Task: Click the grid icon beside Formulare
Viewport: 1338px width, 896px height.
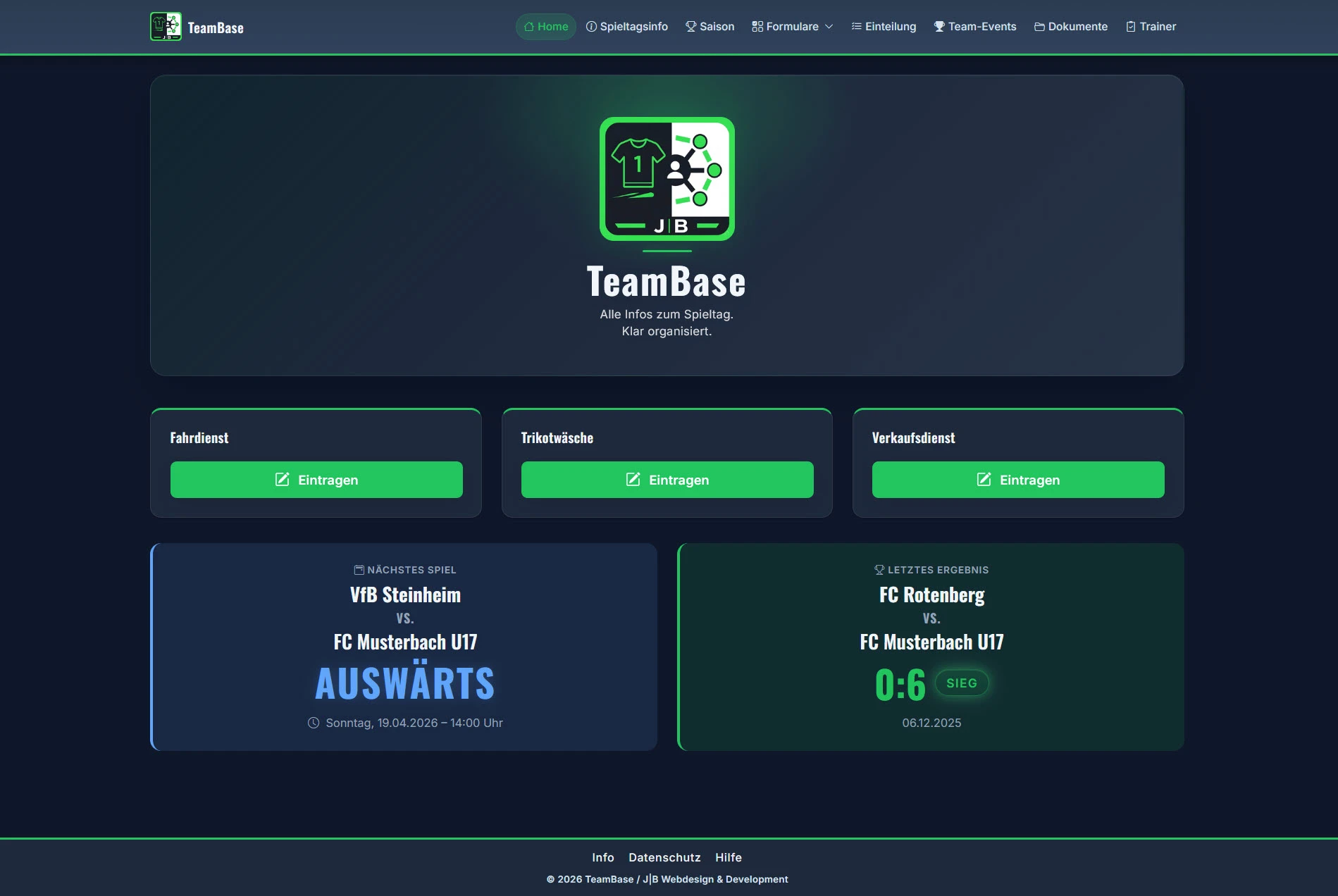Action: (x=757, y=26)
